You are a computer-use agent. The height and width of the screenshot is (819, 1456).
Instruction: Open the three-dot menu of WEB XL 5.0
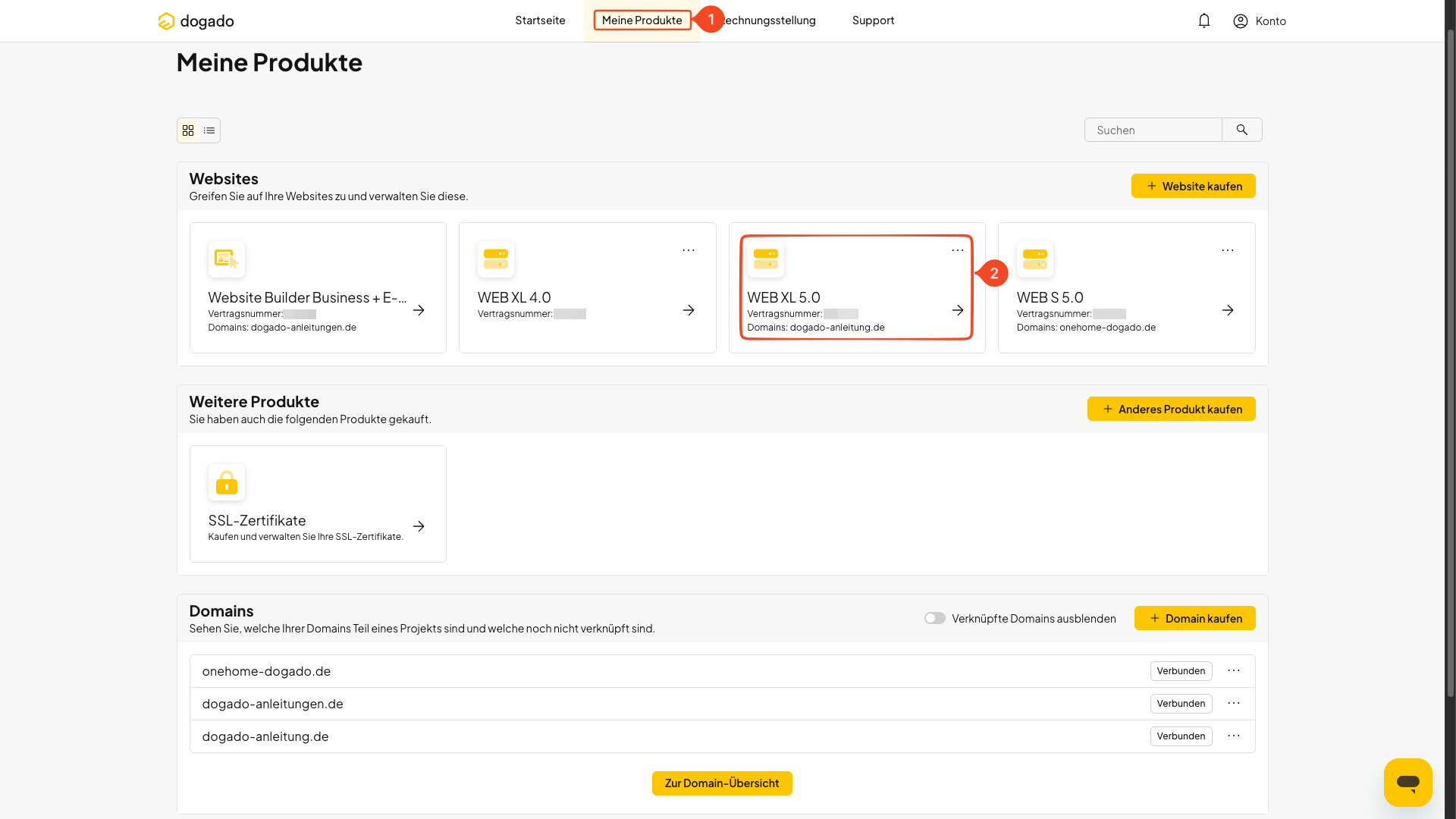958,250
